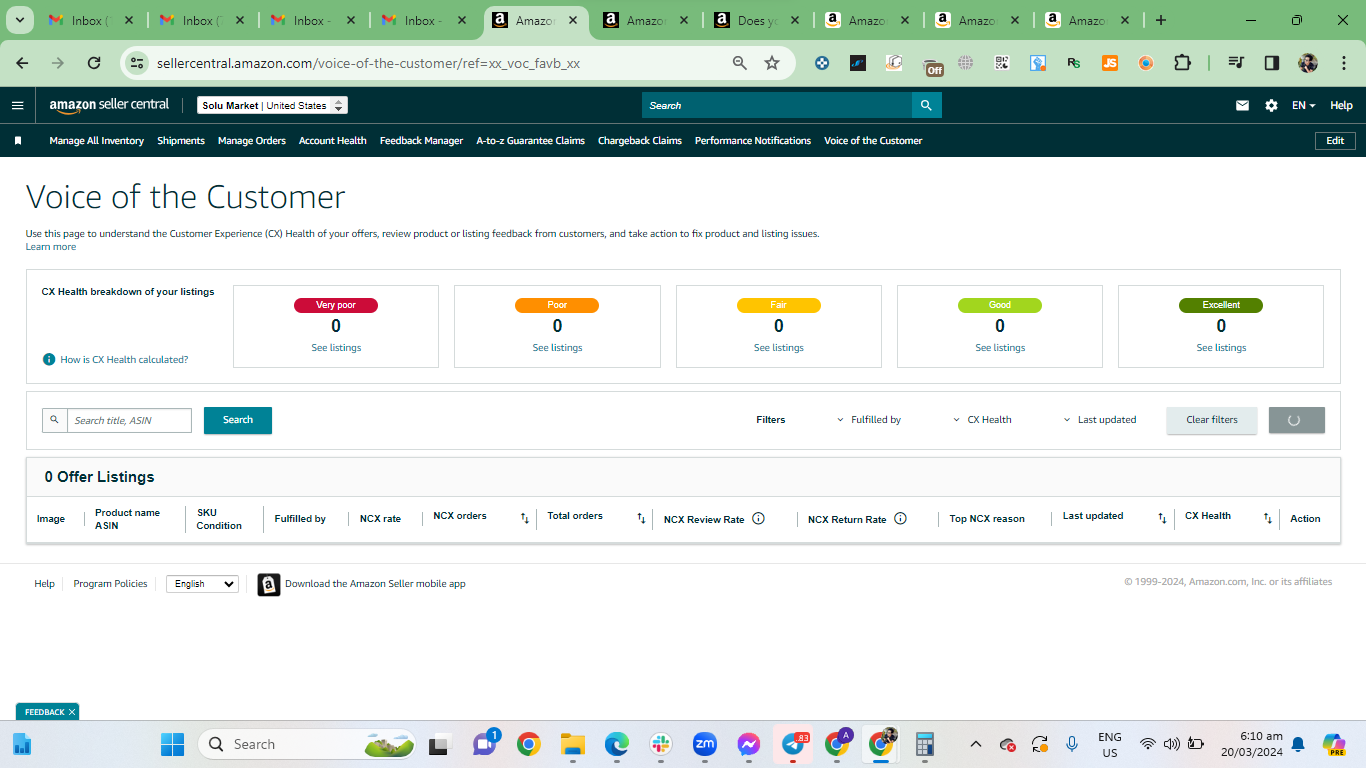Go back to the previous page
The height and width of the screenshot is (768, 1366).
click(22, 63)
